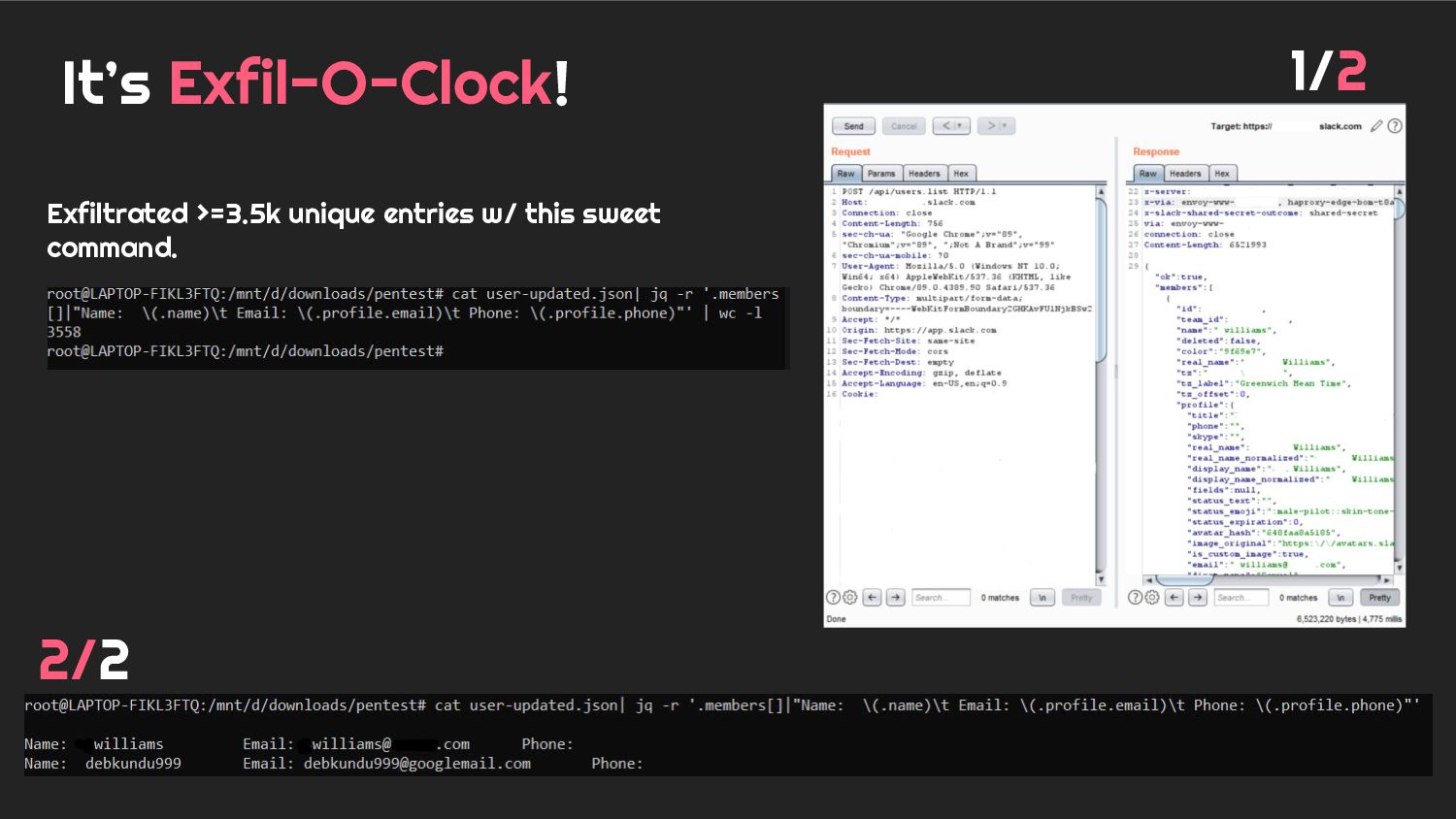
Task: Click next match arrow below Response pane
Action: [1198, 598]
